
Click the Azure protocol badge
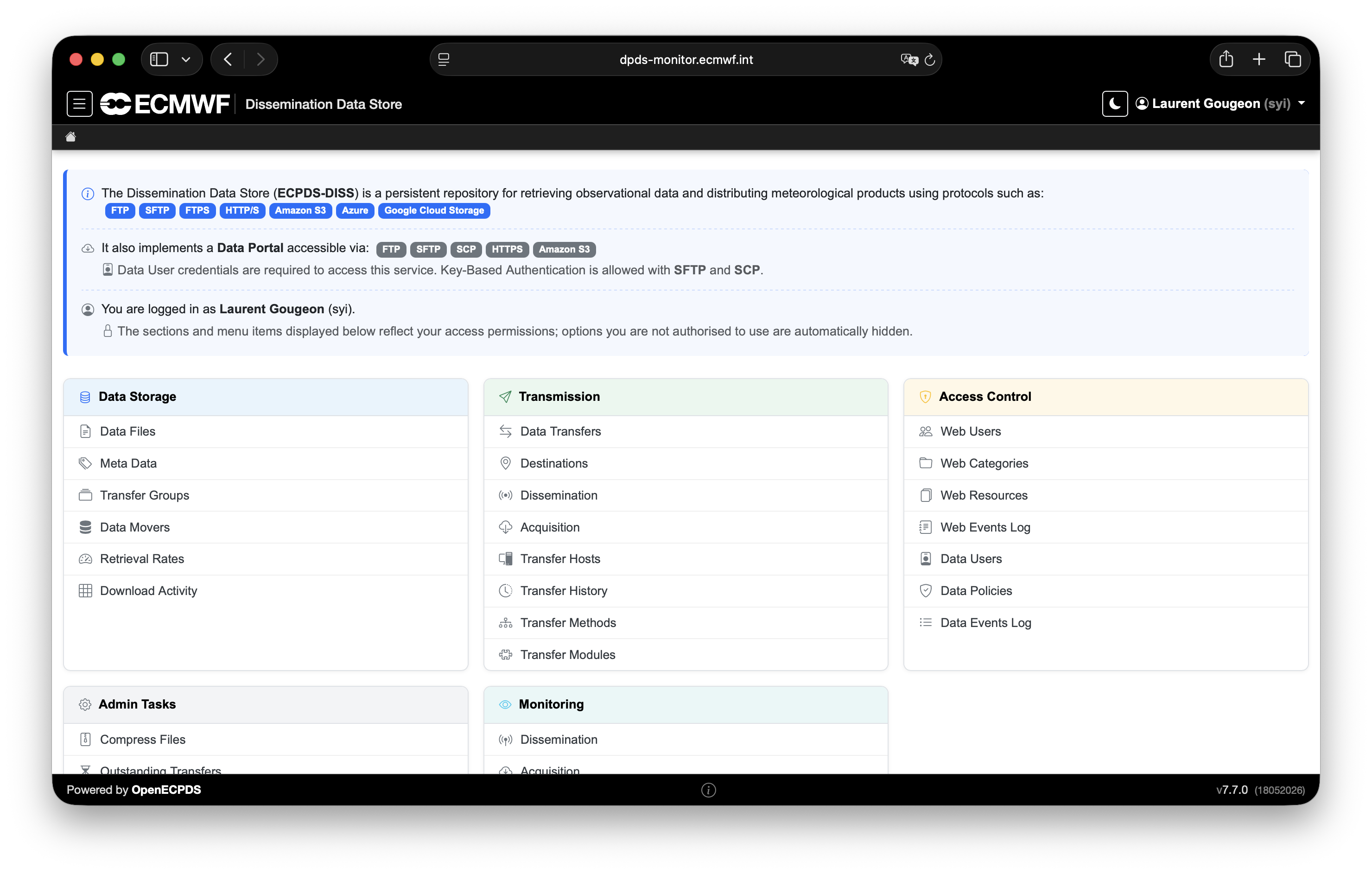point(355,211)
